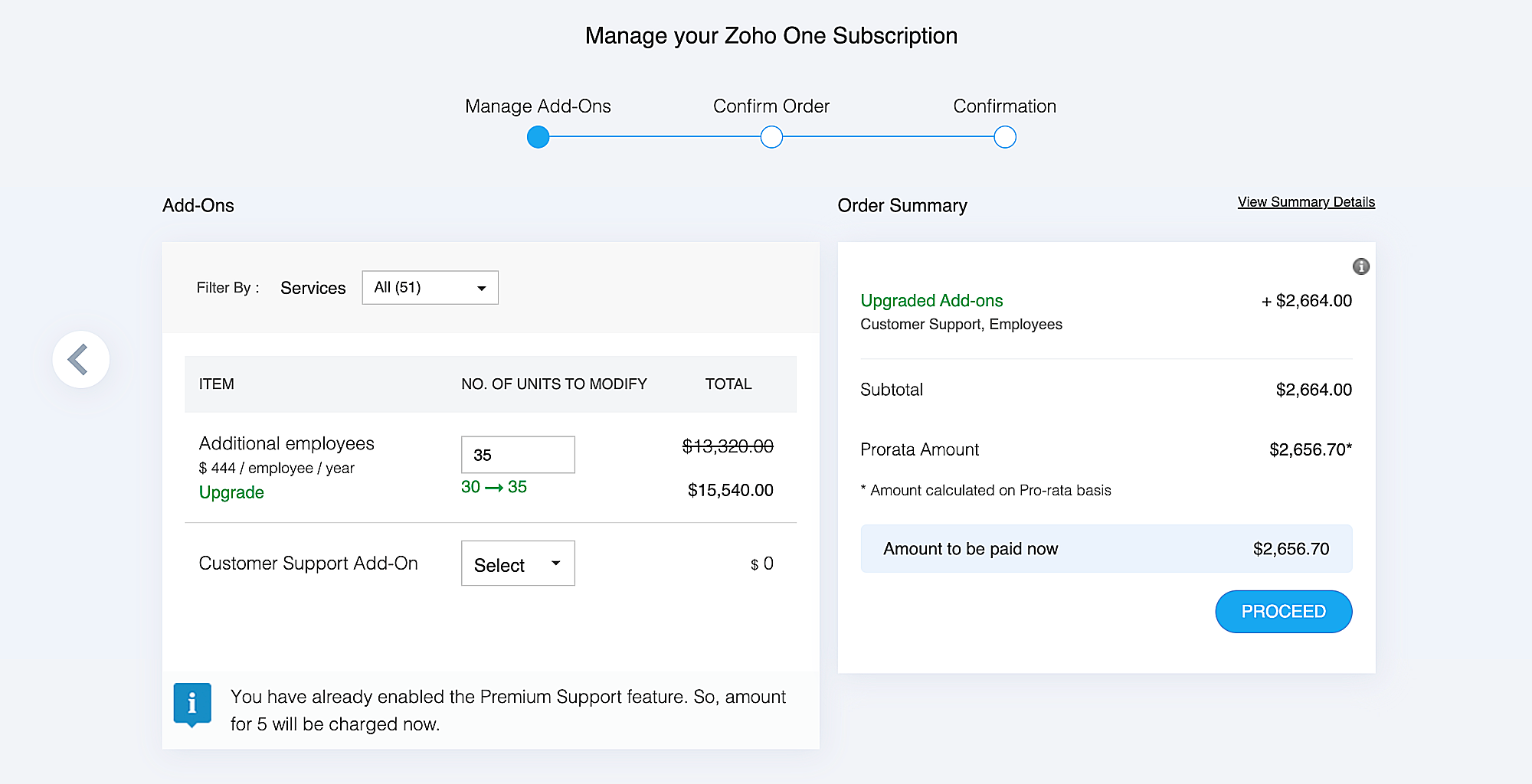The width and height of the screenshot is (1532, 784).
Task: Click the Subtotal value $2,664.00
Action: 1314,390
